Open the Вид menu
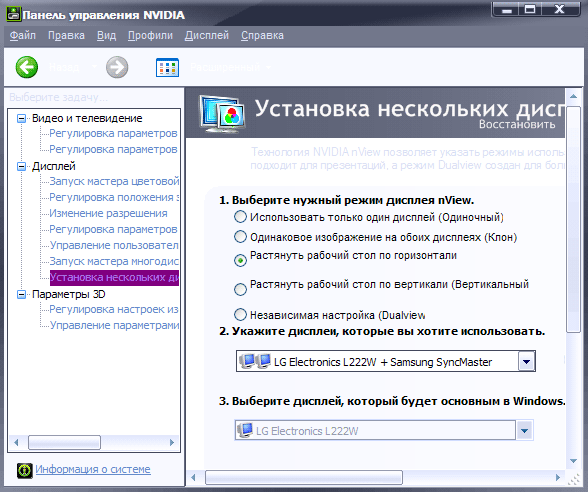588x492 pixels. click(106, 36)
